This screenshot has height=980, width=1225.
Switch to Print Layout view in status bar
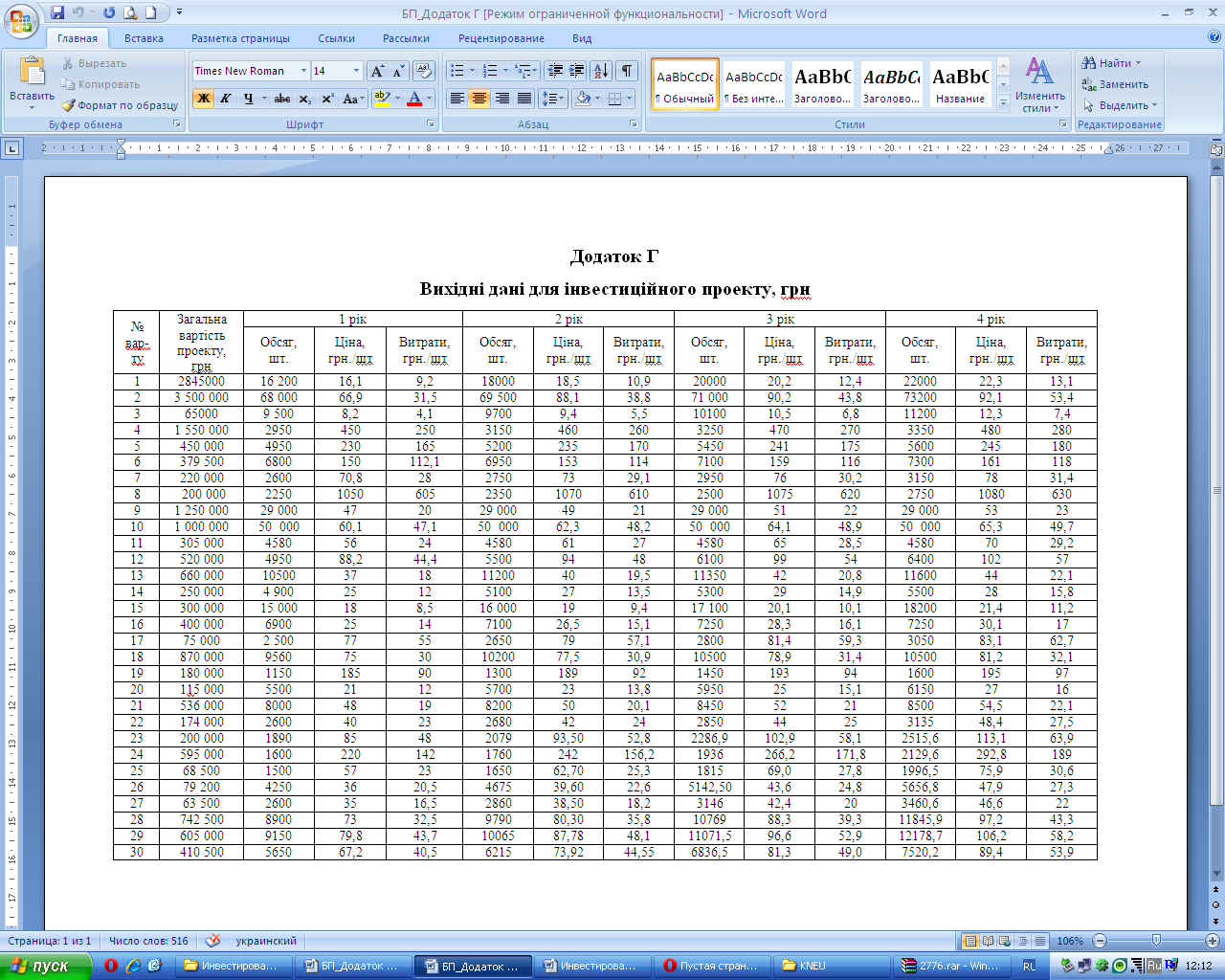pos(970,941)
